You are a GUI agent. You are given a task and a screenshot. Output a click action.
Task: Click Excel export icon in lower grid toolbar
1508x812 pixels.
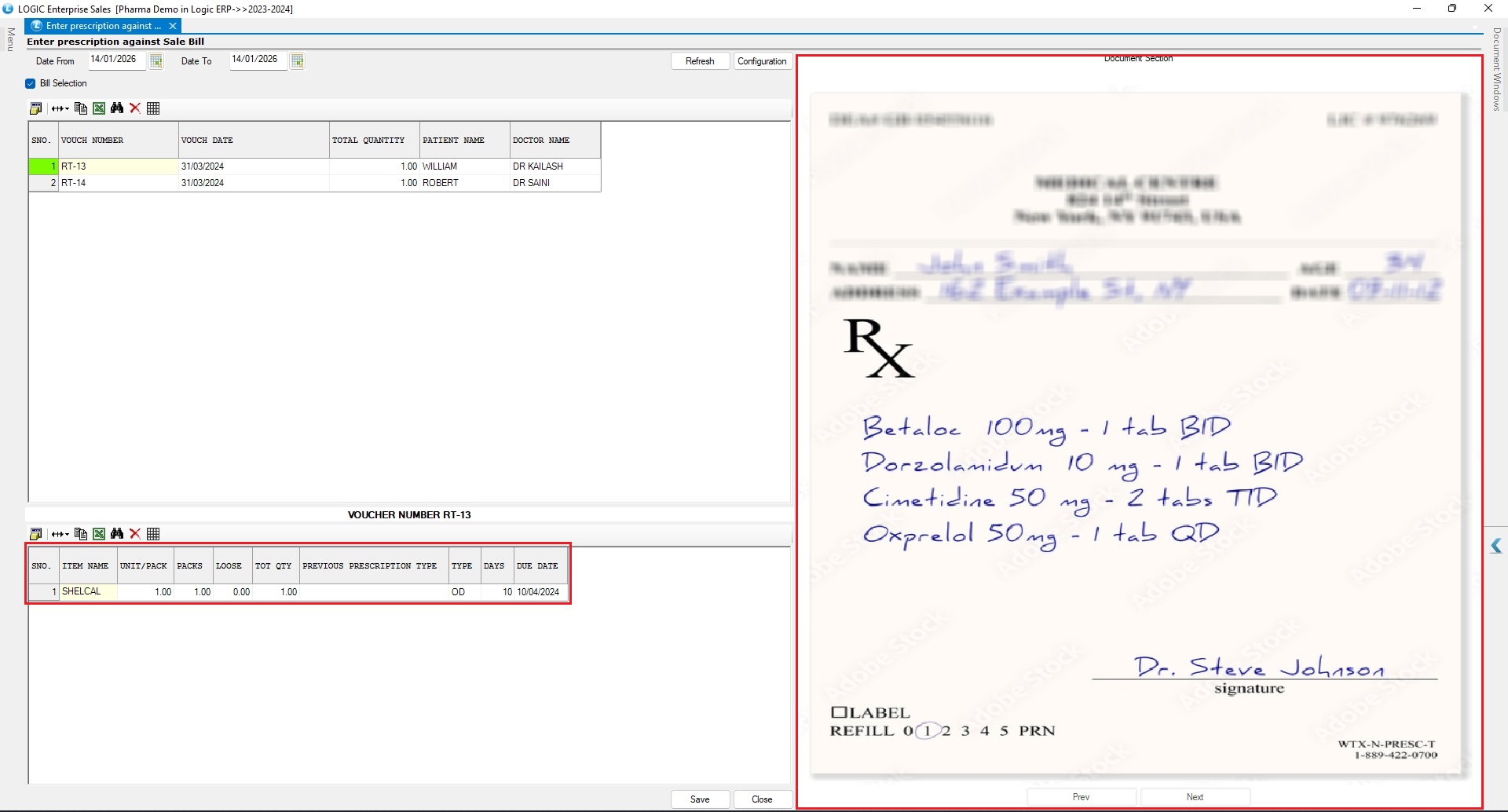tap(99, 534)
